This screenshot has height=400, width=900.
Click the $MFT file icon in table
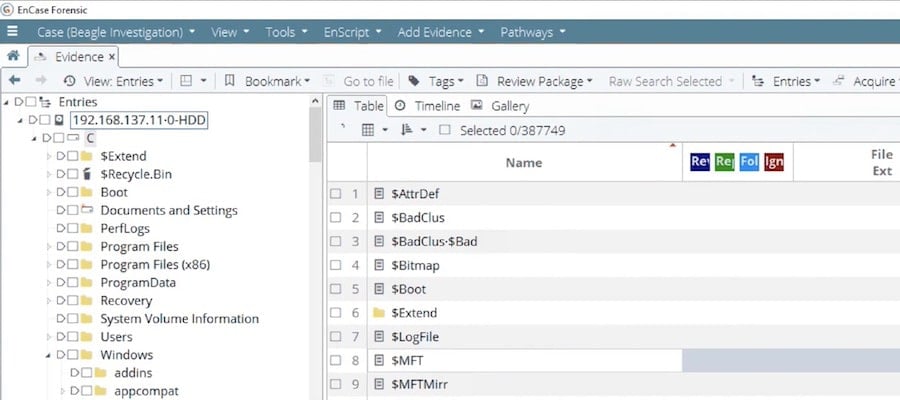378,360
